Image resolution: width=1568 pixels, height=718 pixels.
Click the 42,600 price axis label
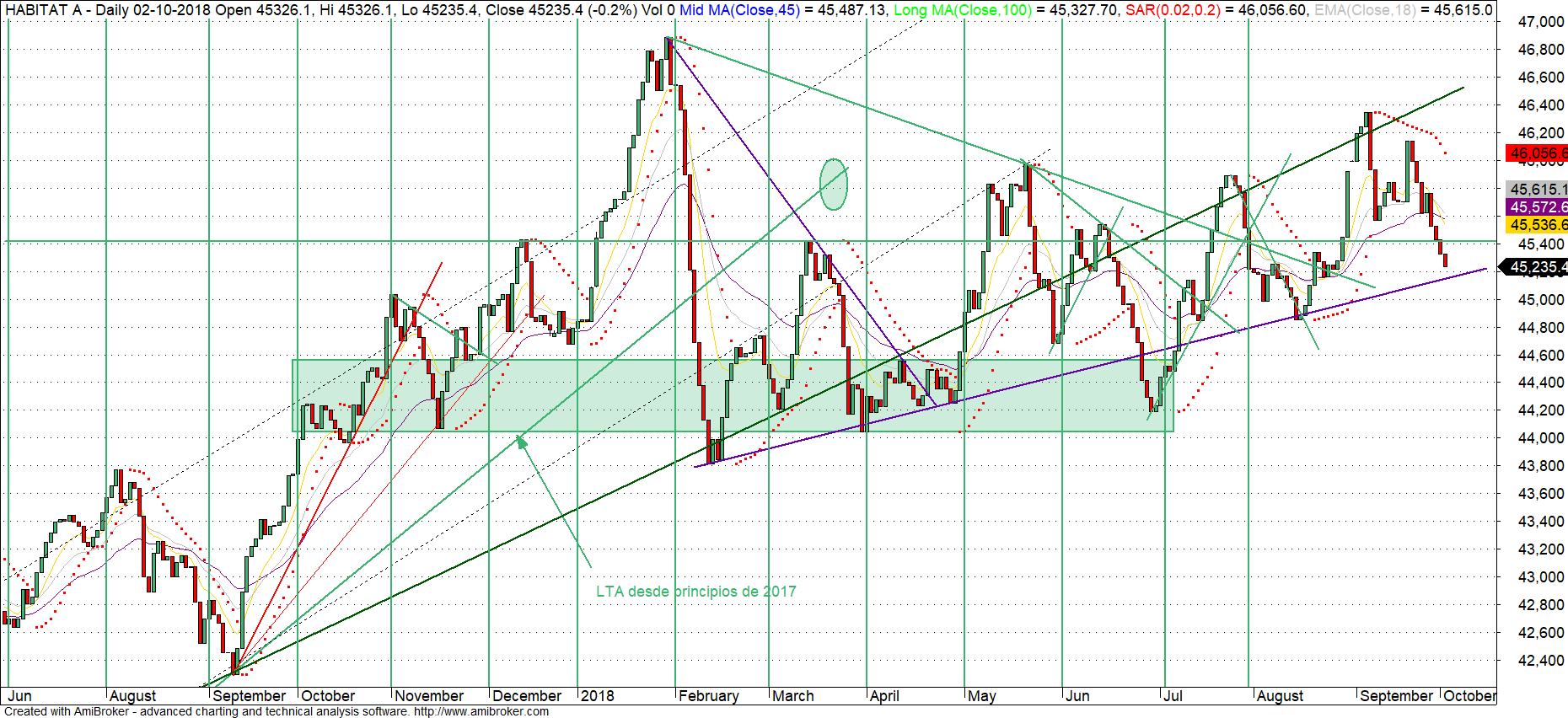point(1541,633)
